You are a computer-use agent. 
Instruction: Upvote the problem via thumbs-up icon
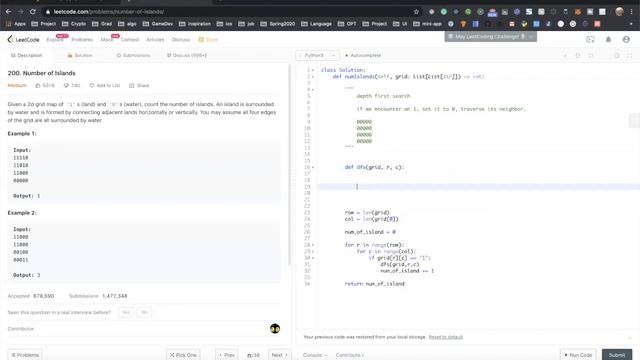pyautogui.click(x=38, y=85)
